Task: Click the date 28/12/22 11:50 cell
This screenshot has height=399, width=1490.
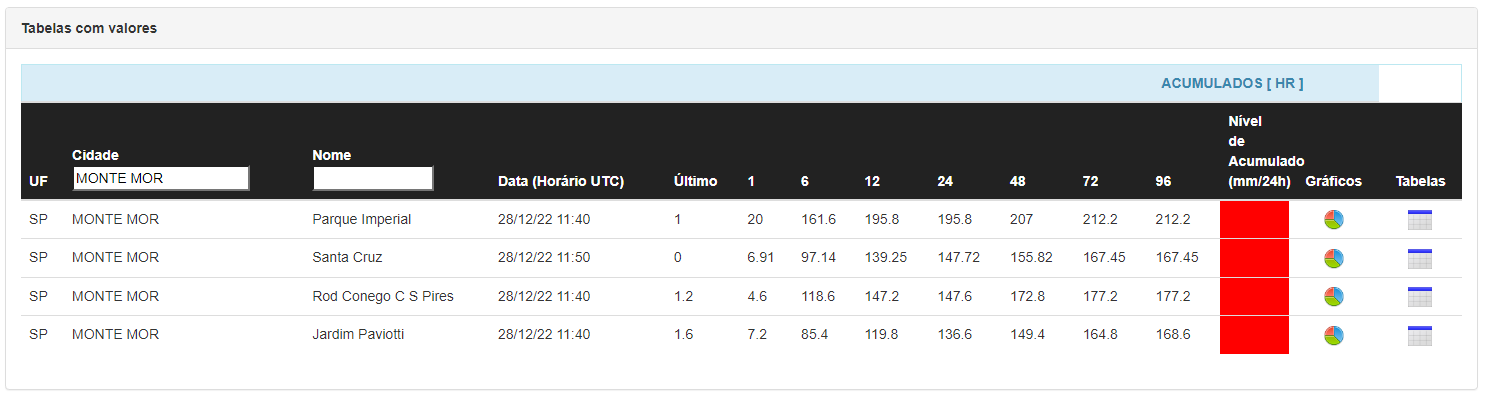Action: (544, 258)
